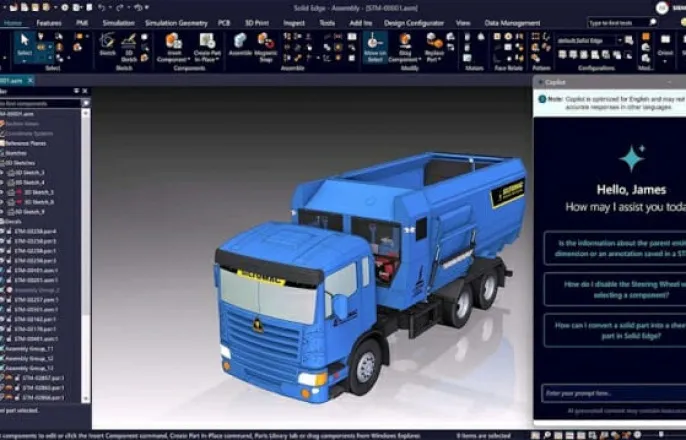Viewport: 686px width, 440px height.
Task: Open the Data Management tab
Action: [x=512, y=23]
